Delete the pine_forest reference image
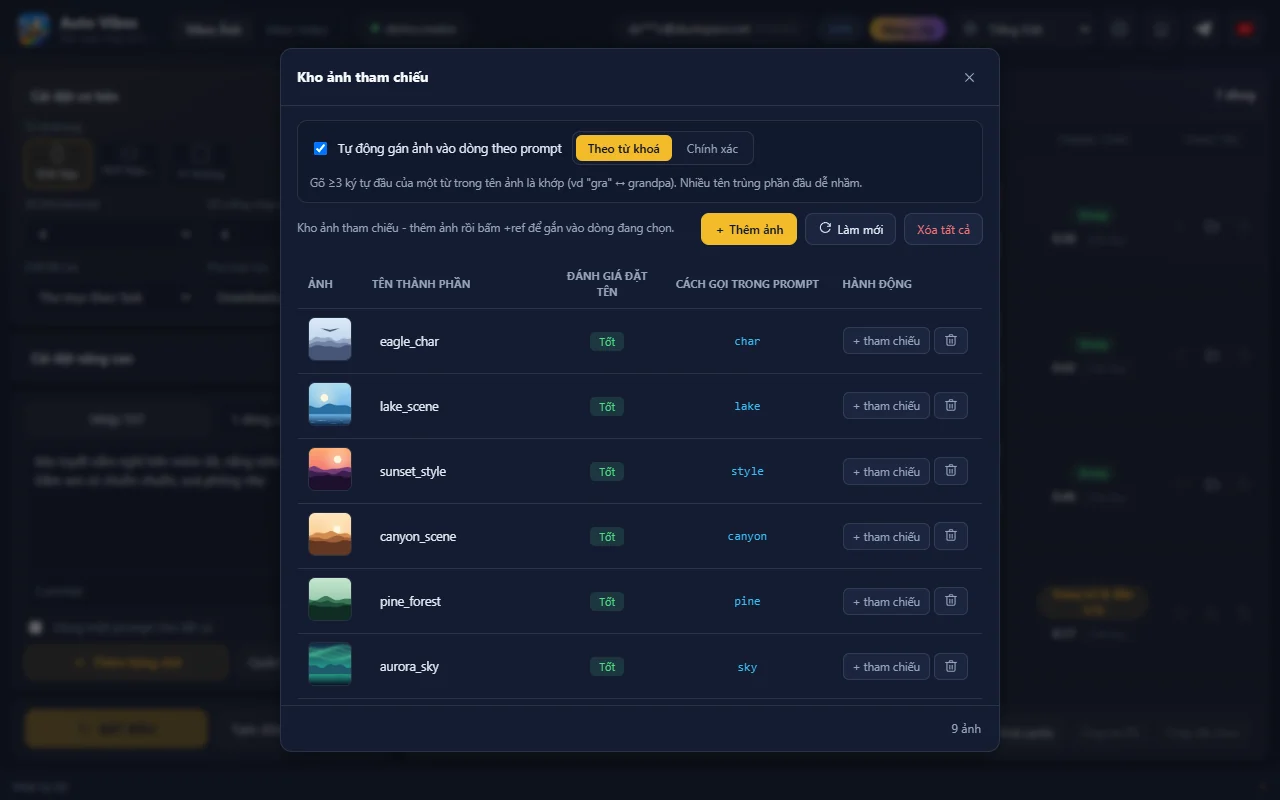Screen dimensions: 1280x800 click(951, 601)
